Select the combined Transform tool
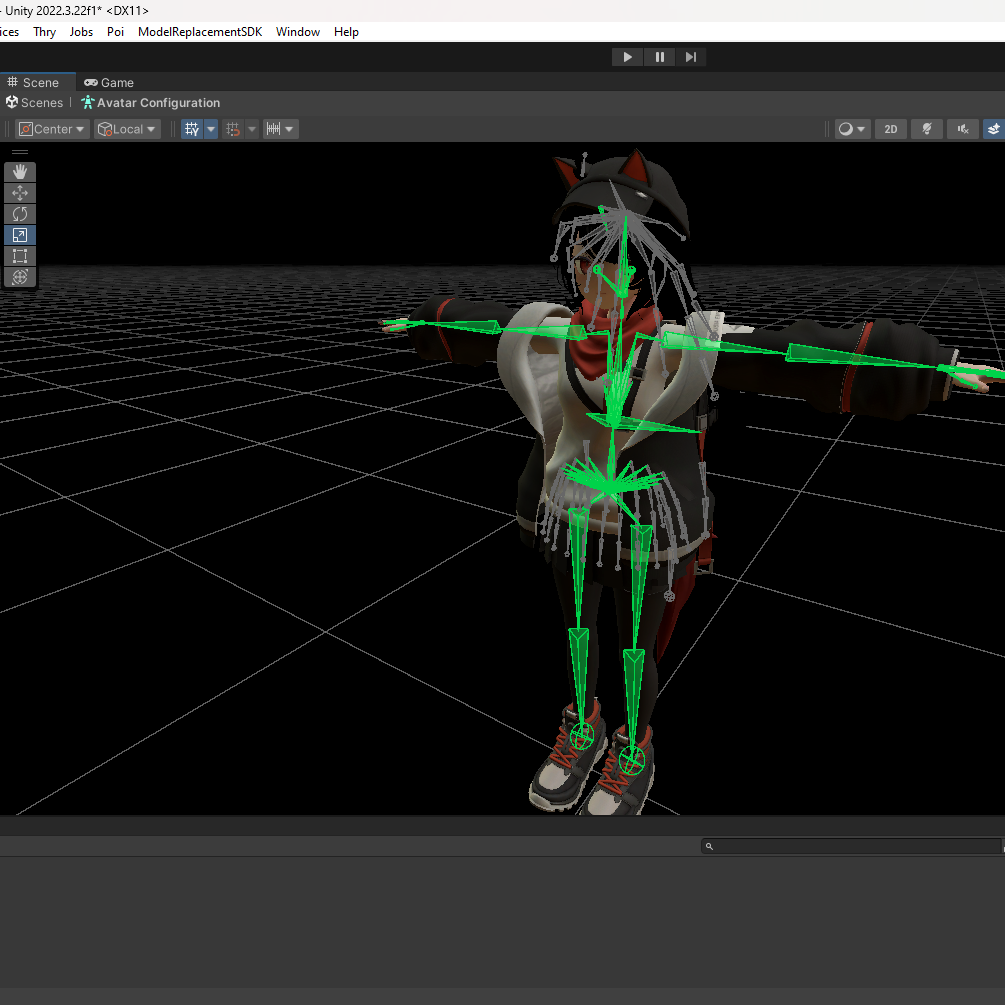 click(x=19, y=277)
